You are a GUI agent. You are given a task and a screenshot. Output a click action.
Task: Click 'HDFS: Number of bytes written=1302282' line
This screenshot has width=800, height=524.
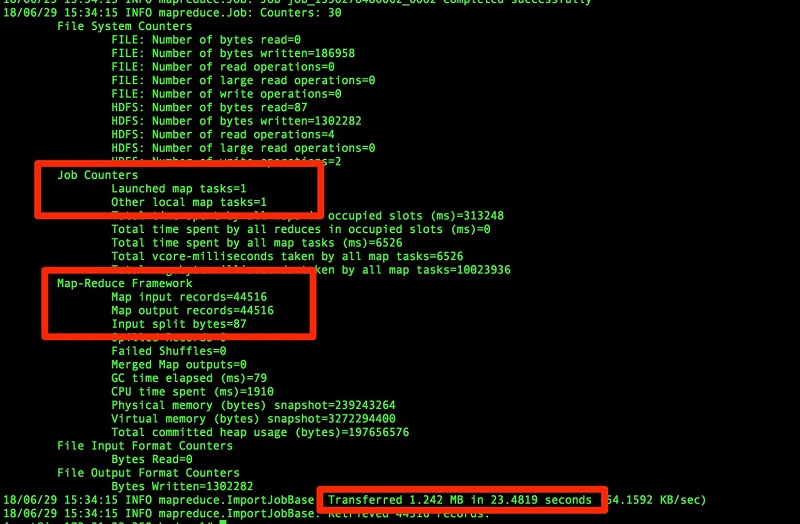(x=236, y=121)
